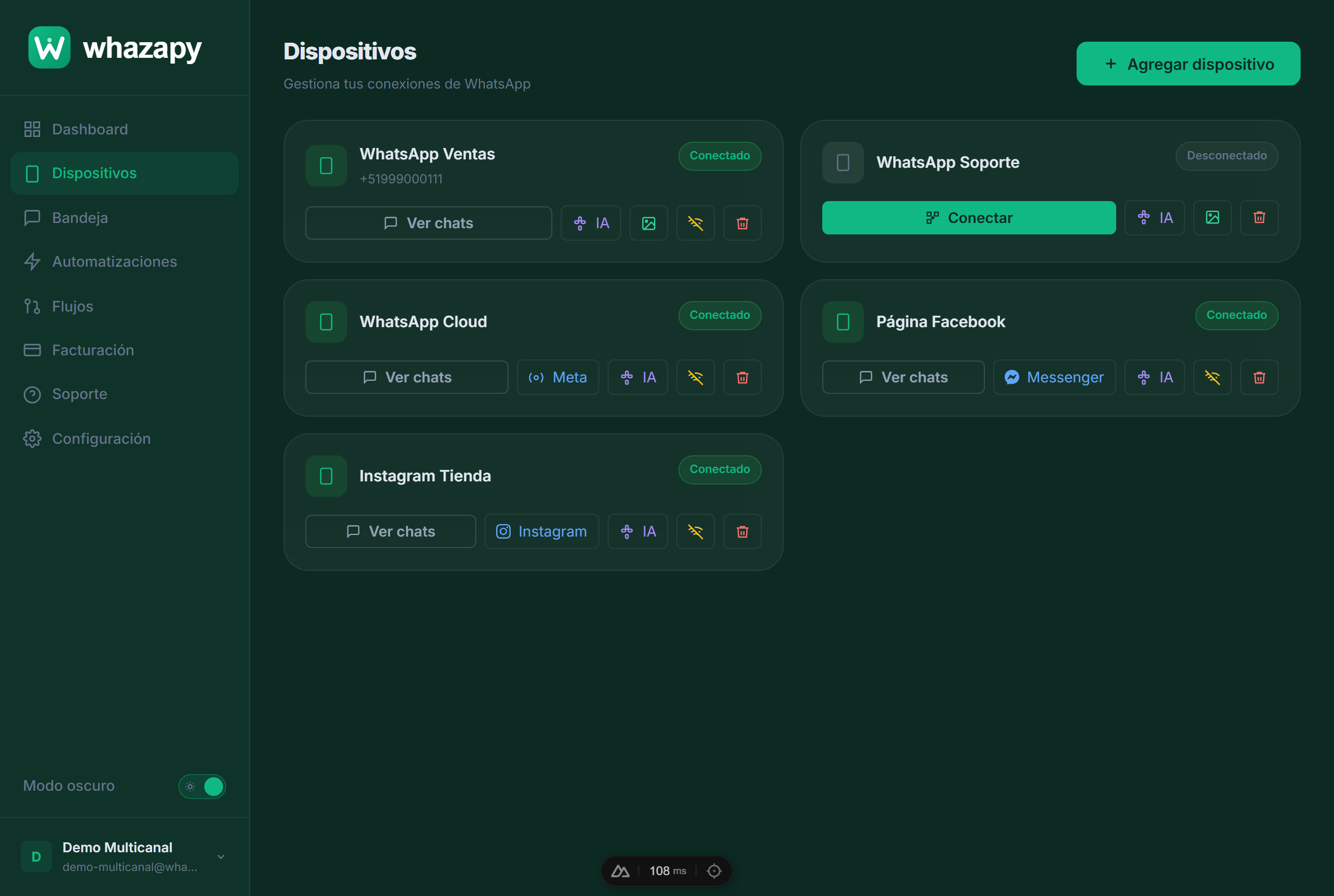
Task: Open Ver chats for WhatsApp Cloud
Action: click(406, 377)
